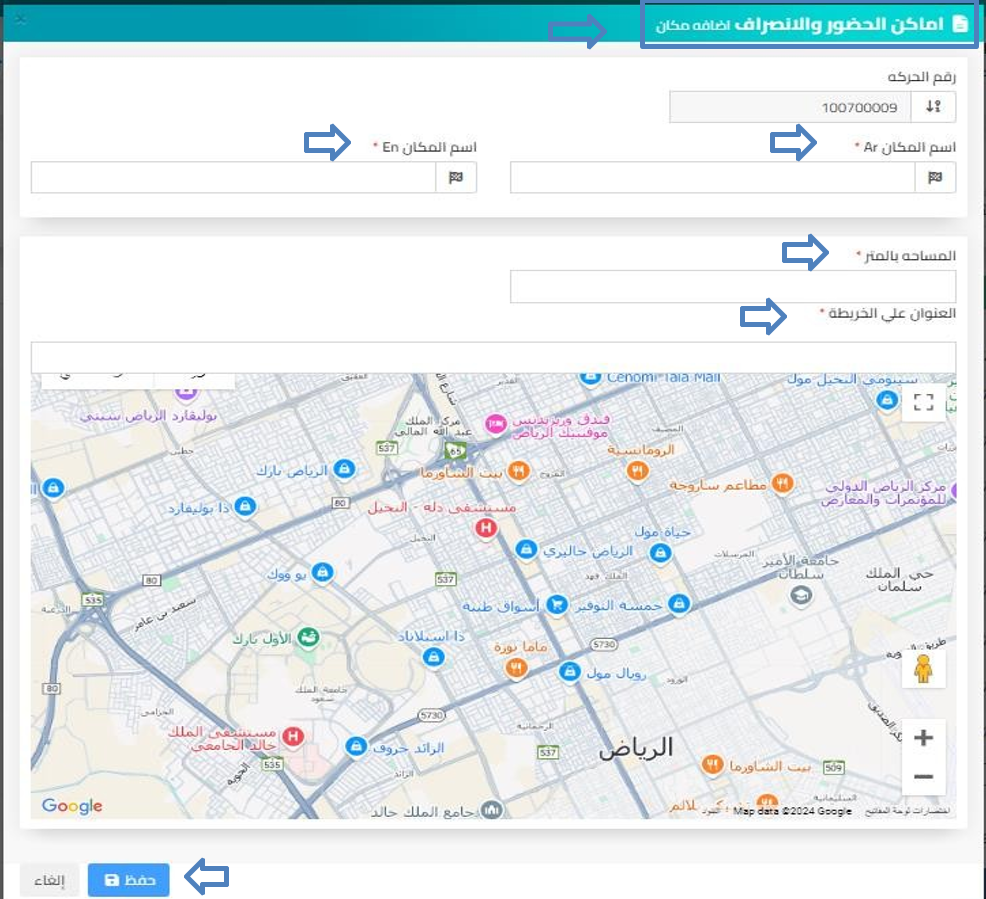Open the Google logo link on the map
This screenshot has width=986, height=899.
[x=72, y=805]
